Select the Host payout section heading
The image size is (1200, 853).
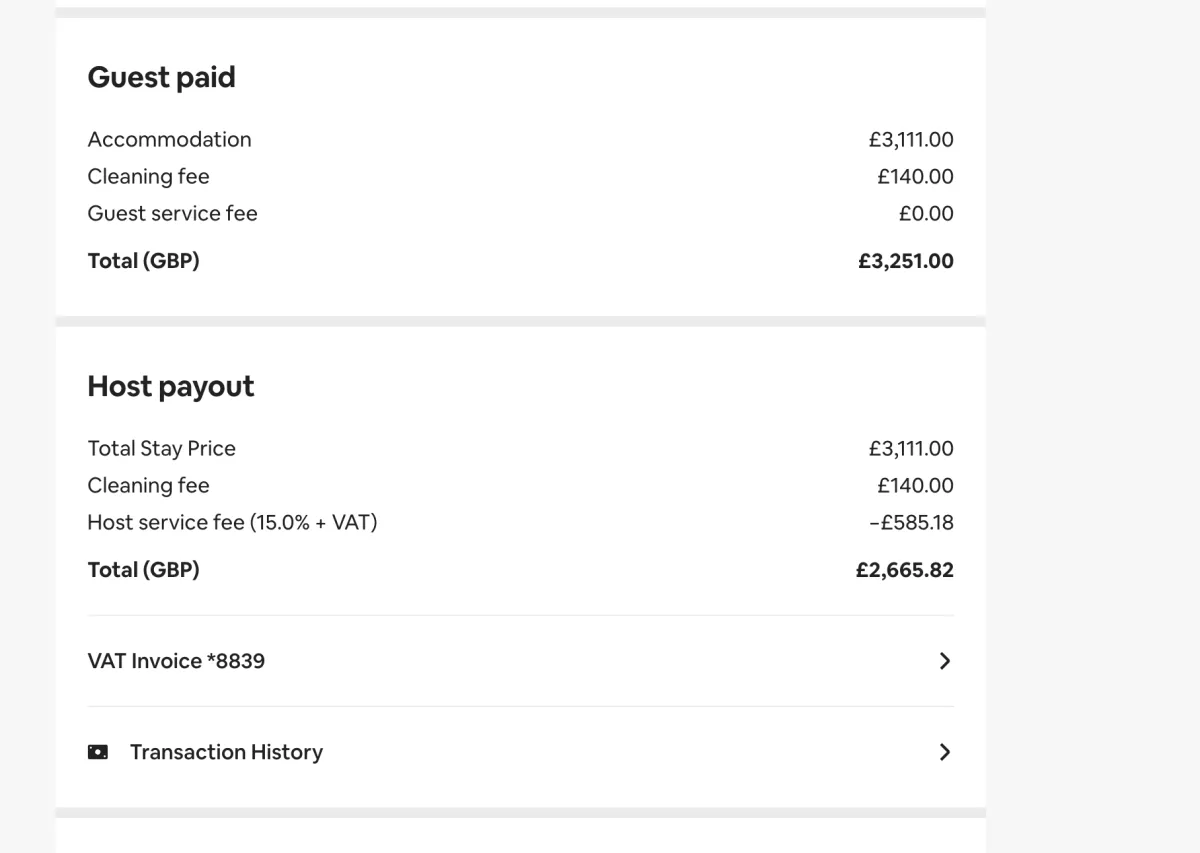pos(171,386)
